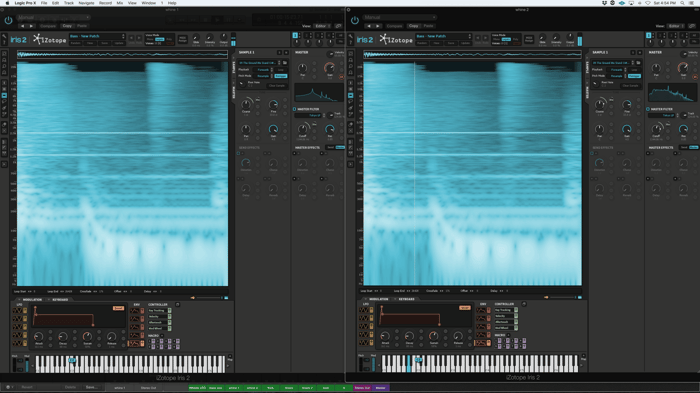Toggle the power button in whine 1 window
This screenshot has height=393, width=700.
[x=8, y=20]
